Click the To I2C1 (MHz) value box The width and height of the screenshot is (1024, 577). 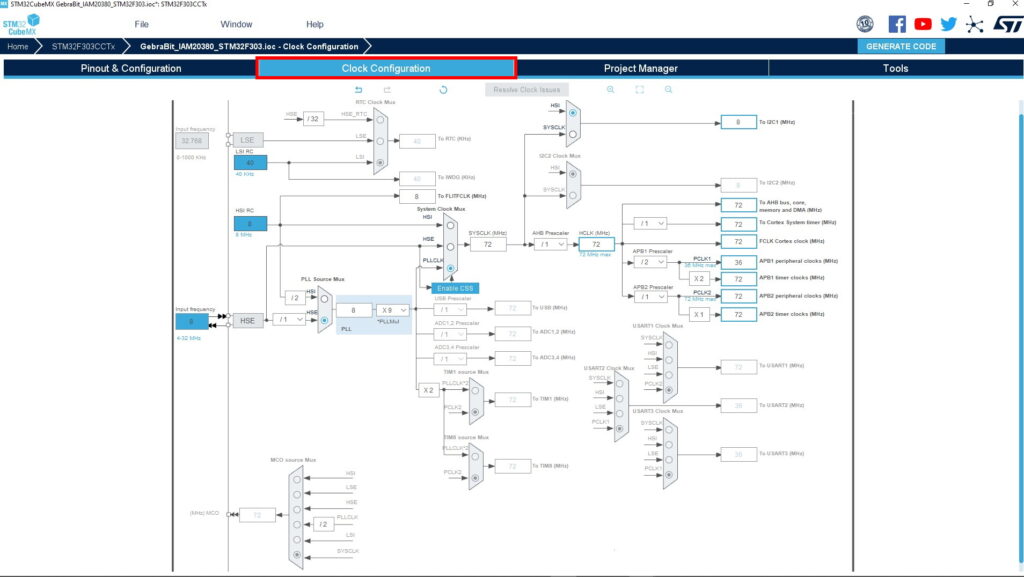(738, 122)
